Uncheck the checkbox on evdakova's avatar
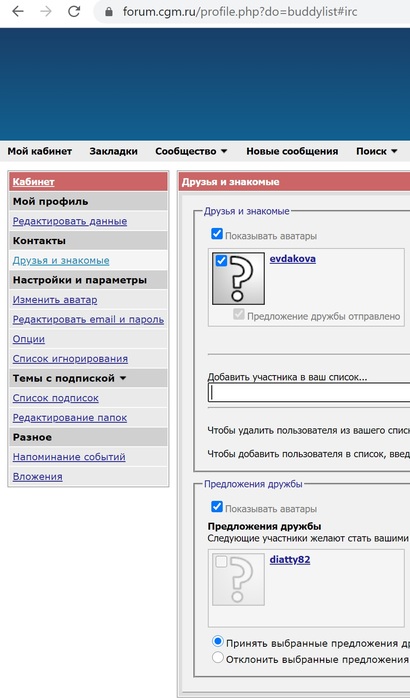The width and height of the screenshot is (410, 700). click(x=221, y=260)
